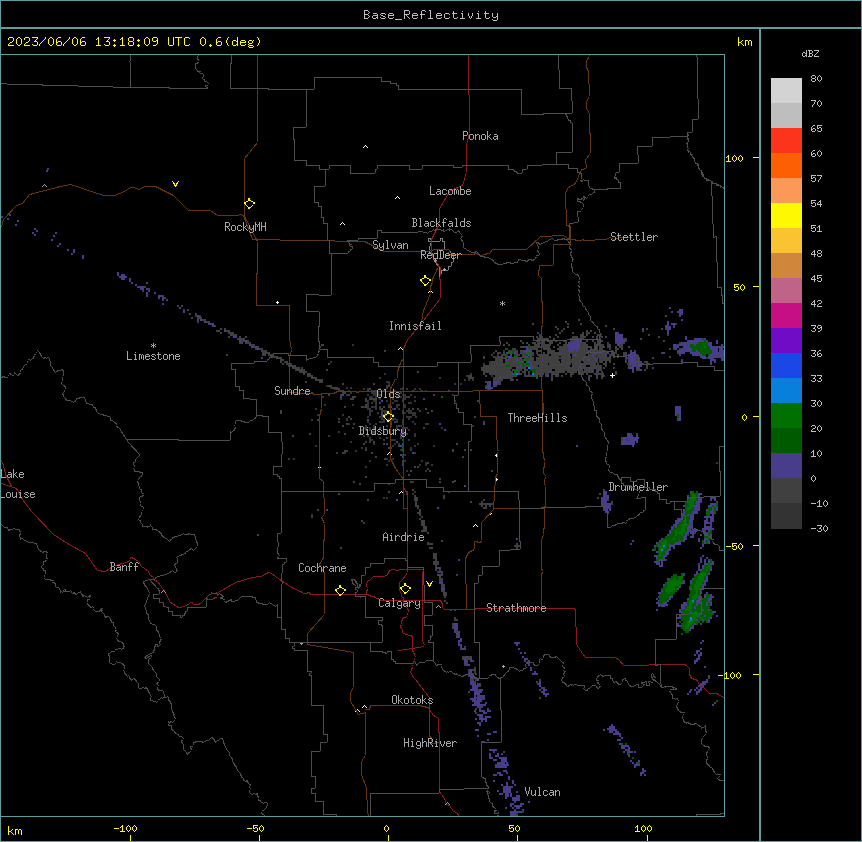Image resolution: width=862 pixels, height=842 pixels.
Task: Click the Didsbury label
Action: point(383,431)
